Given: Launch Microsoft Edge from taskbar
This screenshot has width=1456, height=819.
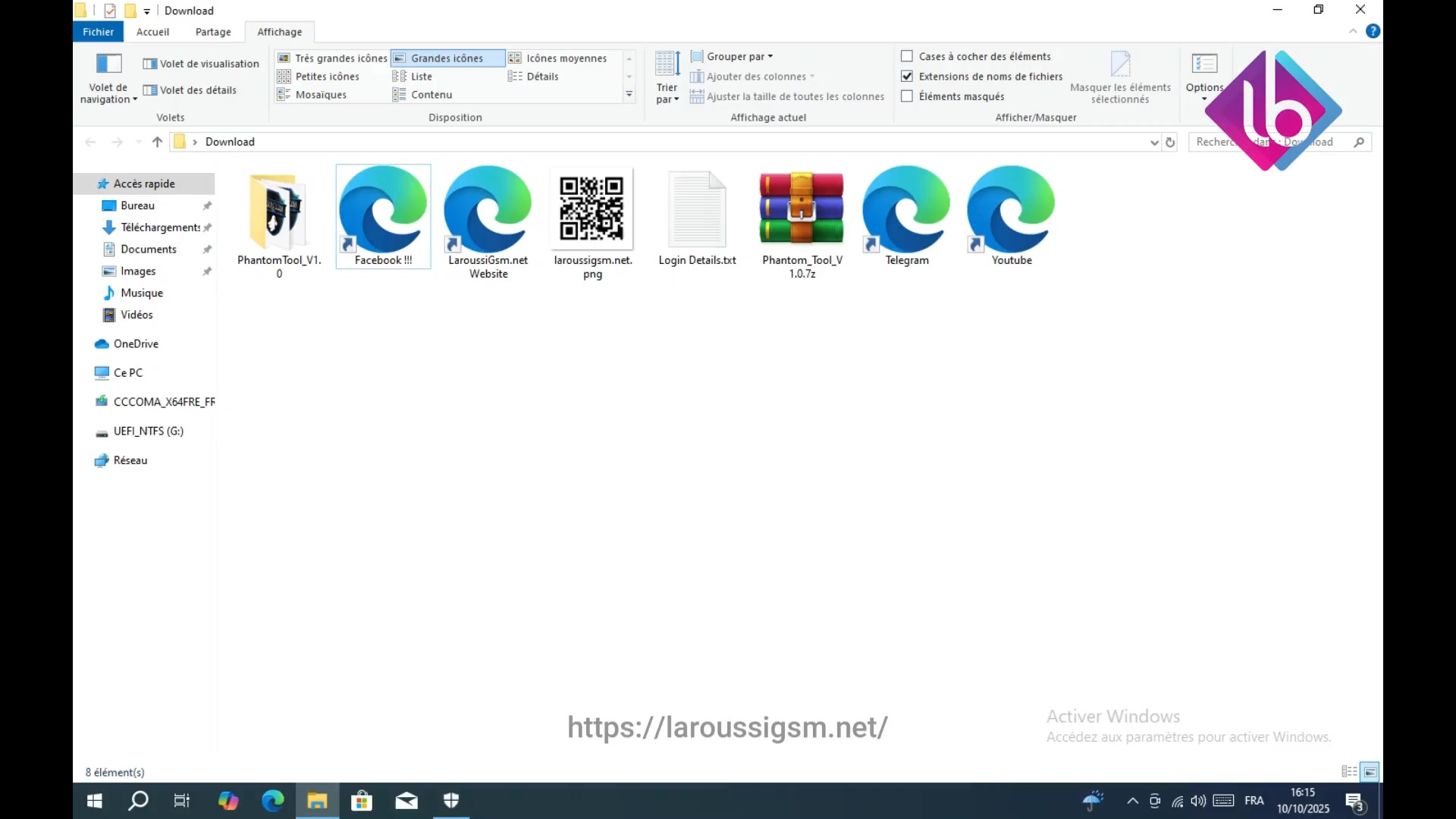Looking at the screenshot, I should point(272,801).
